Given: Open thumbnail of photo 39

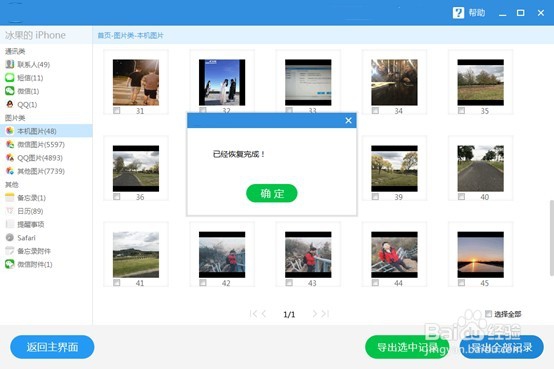Looking at the screenshot, I should (394, 169).
